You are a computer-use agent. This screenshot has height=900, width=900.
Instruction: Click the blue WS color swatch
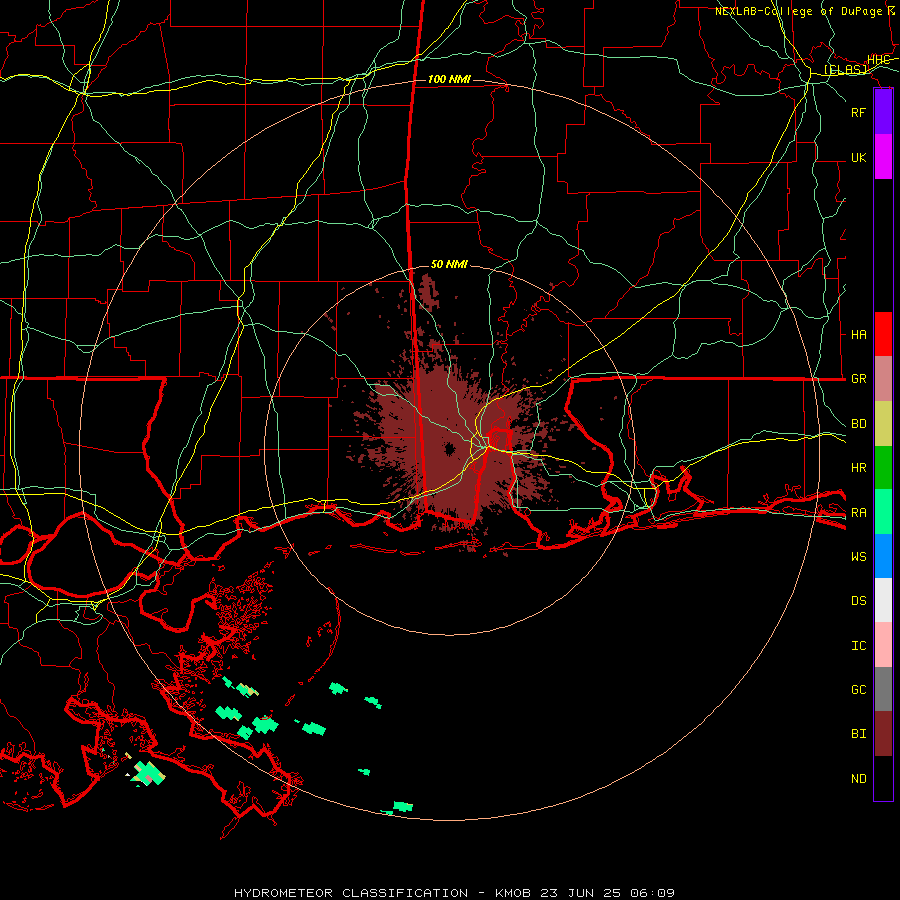pyautogui.click(x=883, y=556)
